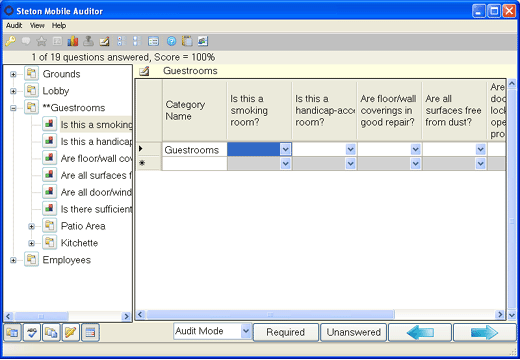
Task: Expand the Kitchette tree node
Action: pyautogui.click(x=31, y=243)
